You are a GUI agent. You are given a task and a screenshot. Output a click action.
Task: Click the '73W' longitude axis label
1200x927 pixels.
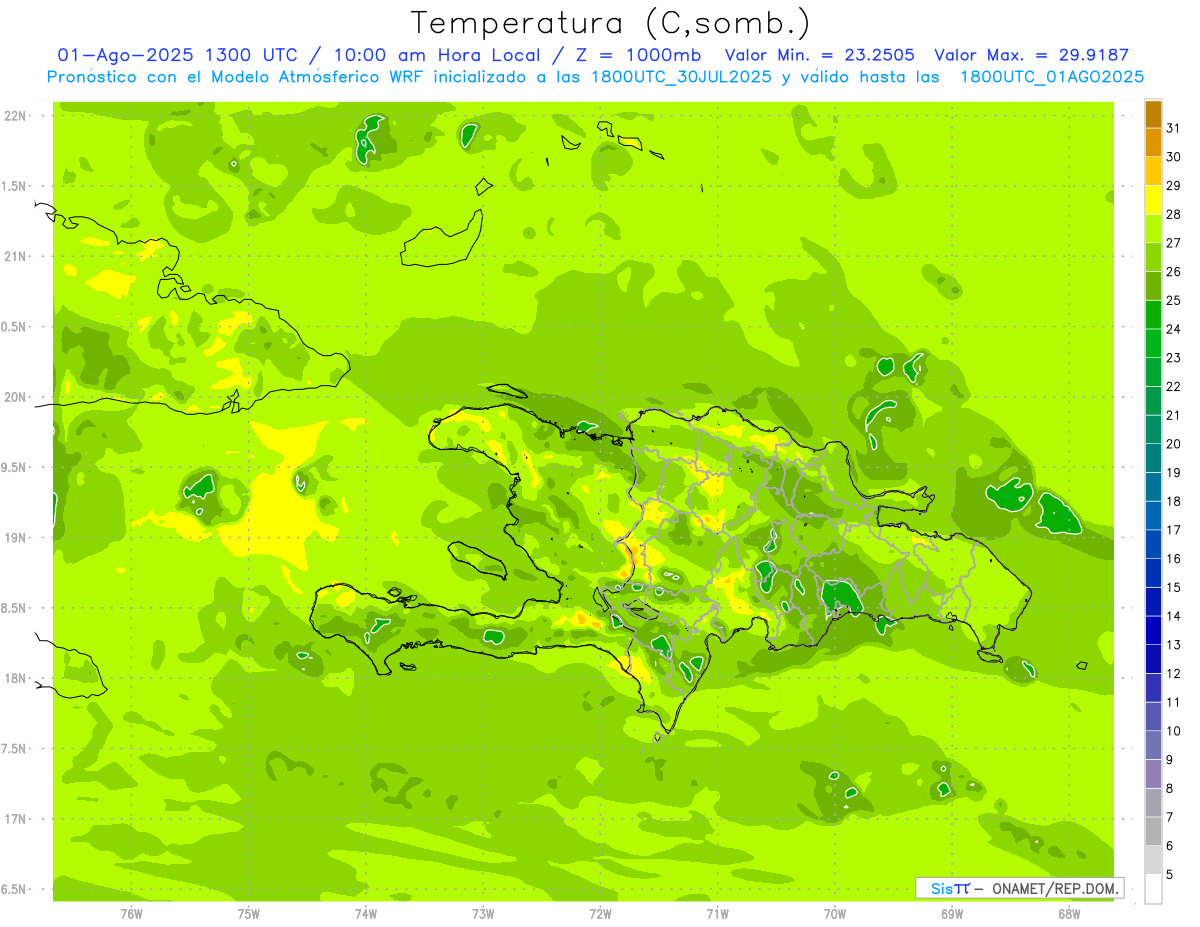tap(483, 914)
